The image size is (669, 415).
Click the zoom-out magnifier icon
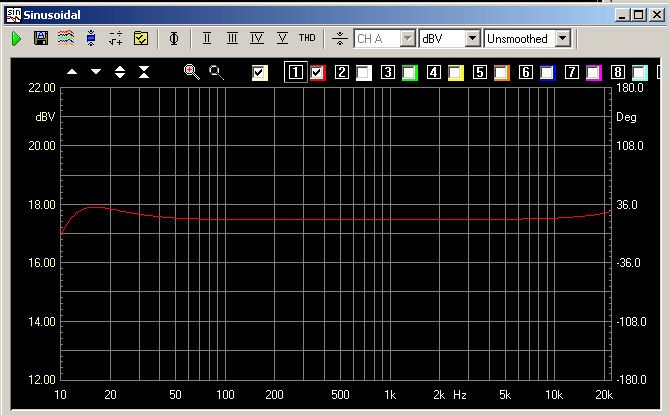click(216, 72)
